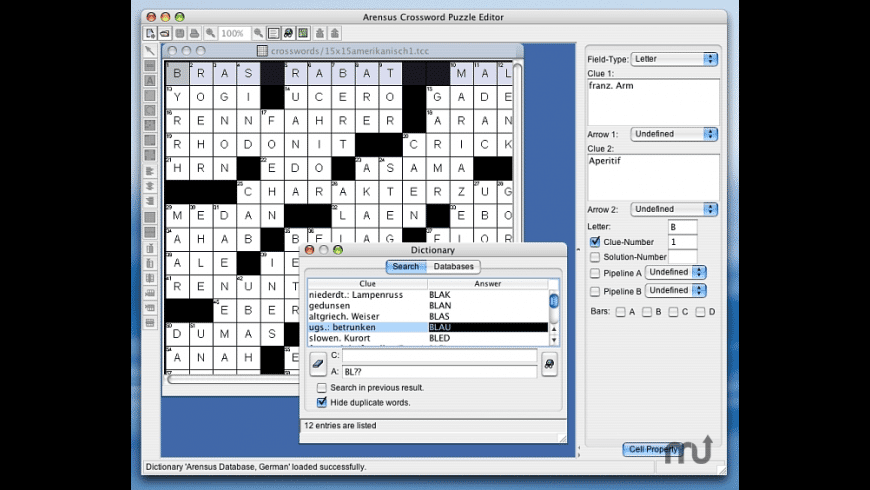Click the Cell Property button
Screen dimensions: 870x490
tap(653, 449)
